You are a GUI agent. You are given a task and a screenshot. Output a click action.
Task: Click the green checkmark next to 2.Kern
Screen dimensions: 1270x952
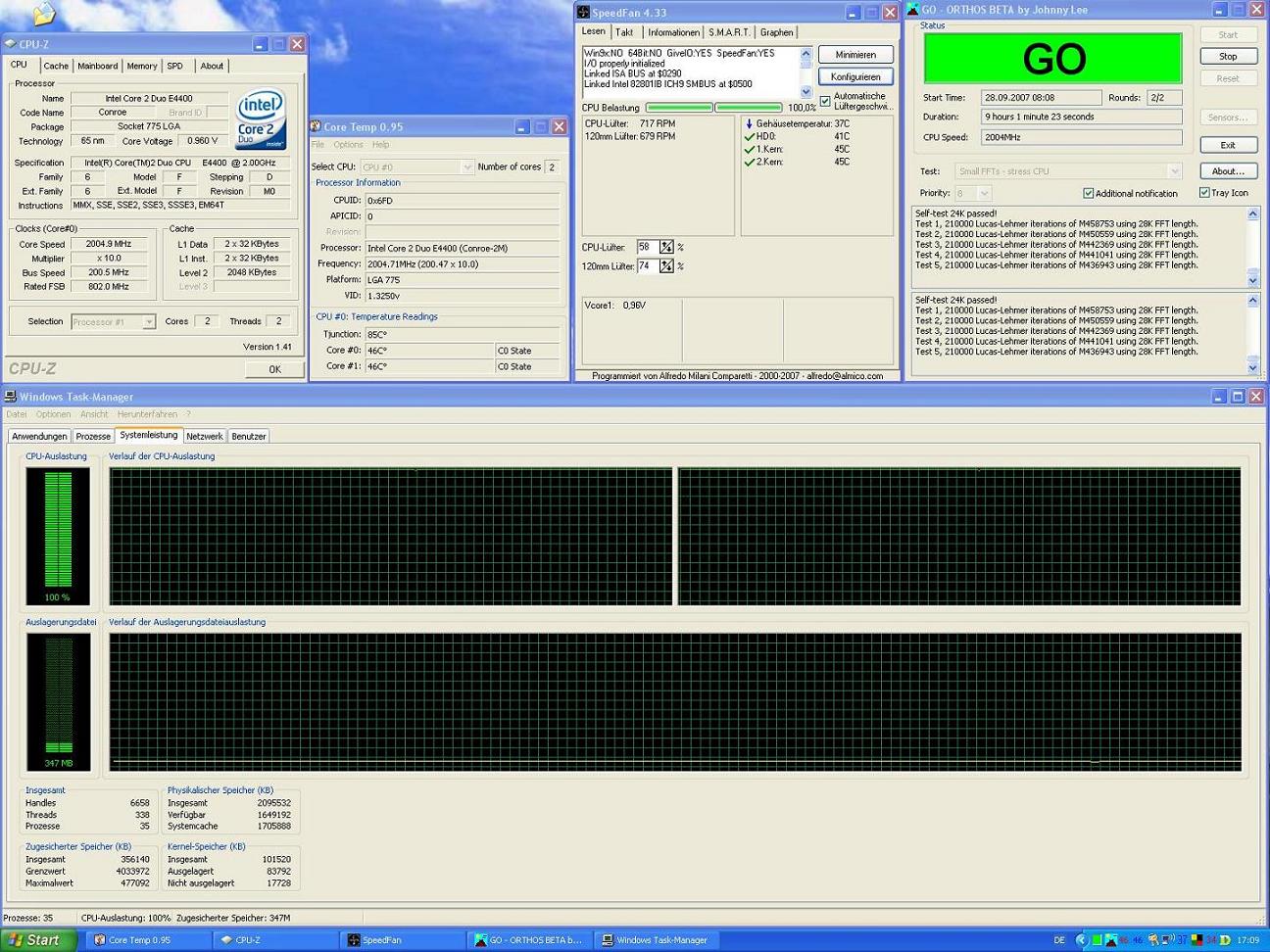click(749, 163)
